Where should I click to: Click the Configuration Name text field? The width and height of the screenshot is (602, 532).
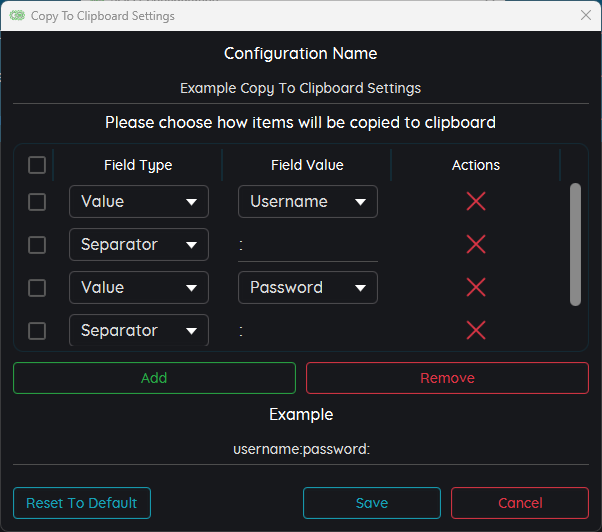pos(301,88)
